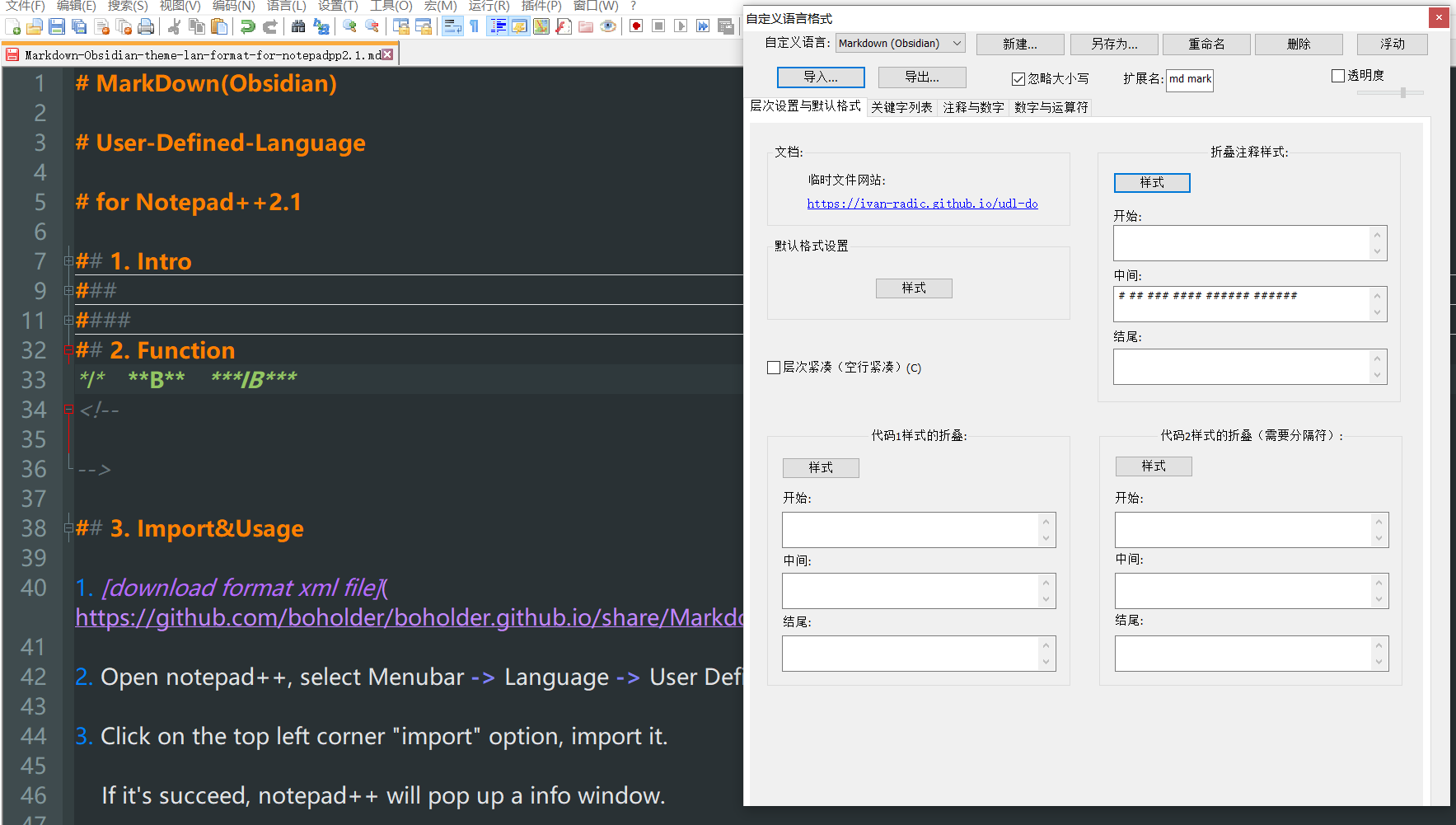Open the 宏(M) menu

click(440, 6)
